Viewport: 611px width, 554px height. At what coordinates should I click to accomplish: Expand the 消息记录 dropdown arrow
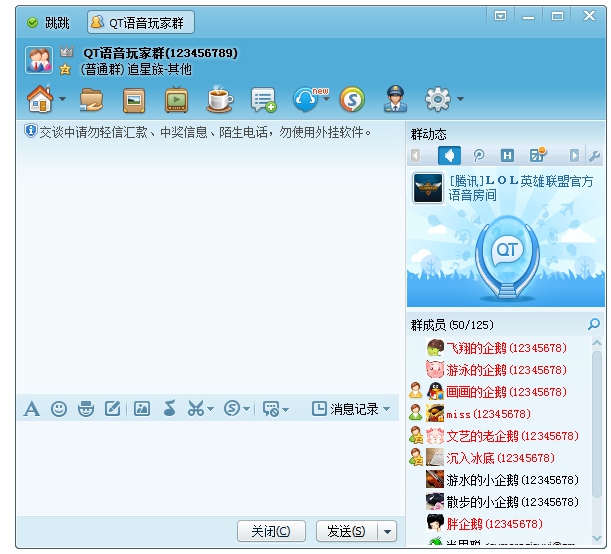386,409
